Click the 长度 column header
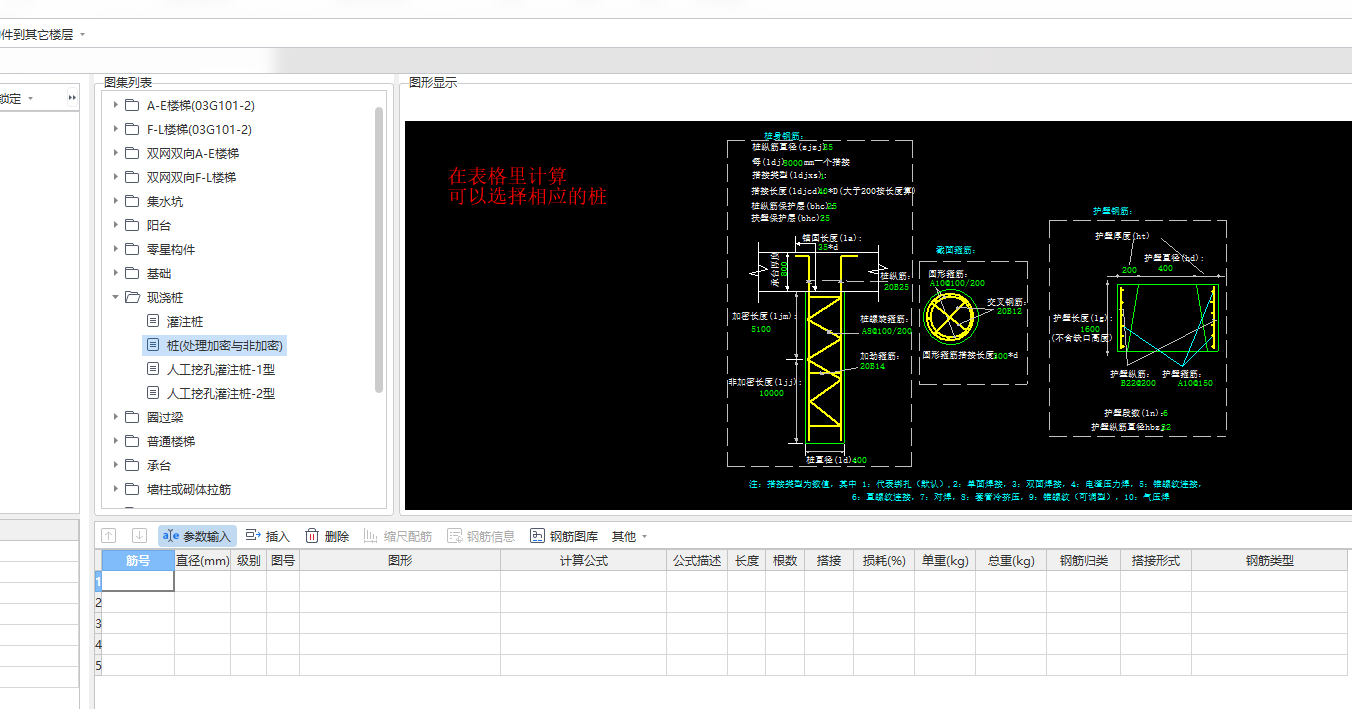Screen dimensions: 1352x709 [x=747, y=561]
